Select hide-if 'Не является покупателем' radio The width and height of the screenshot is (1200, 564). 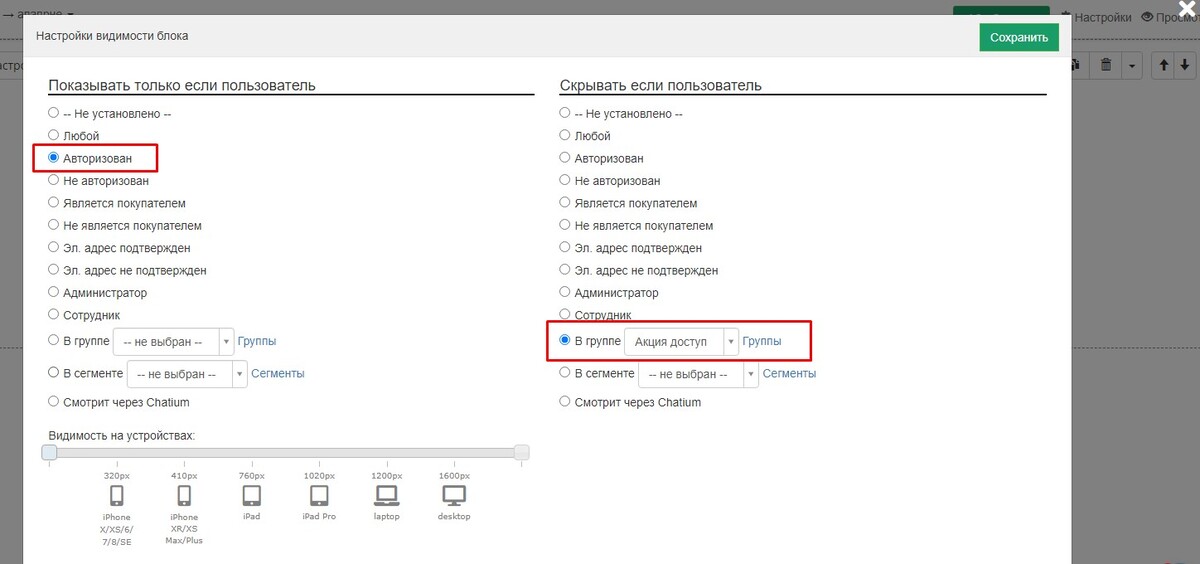[x=566, y=225]
